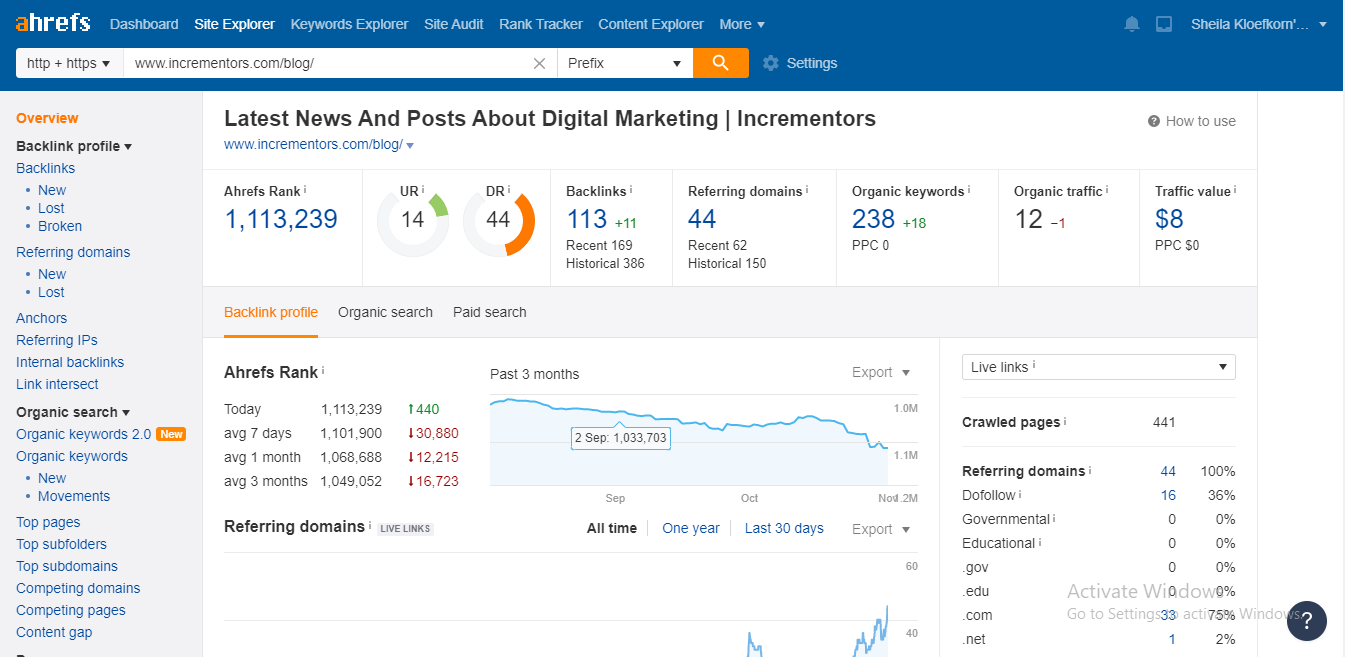Open the notifications bell icon
This screenshot has height=657, width=1345.
click(1132, 24)
